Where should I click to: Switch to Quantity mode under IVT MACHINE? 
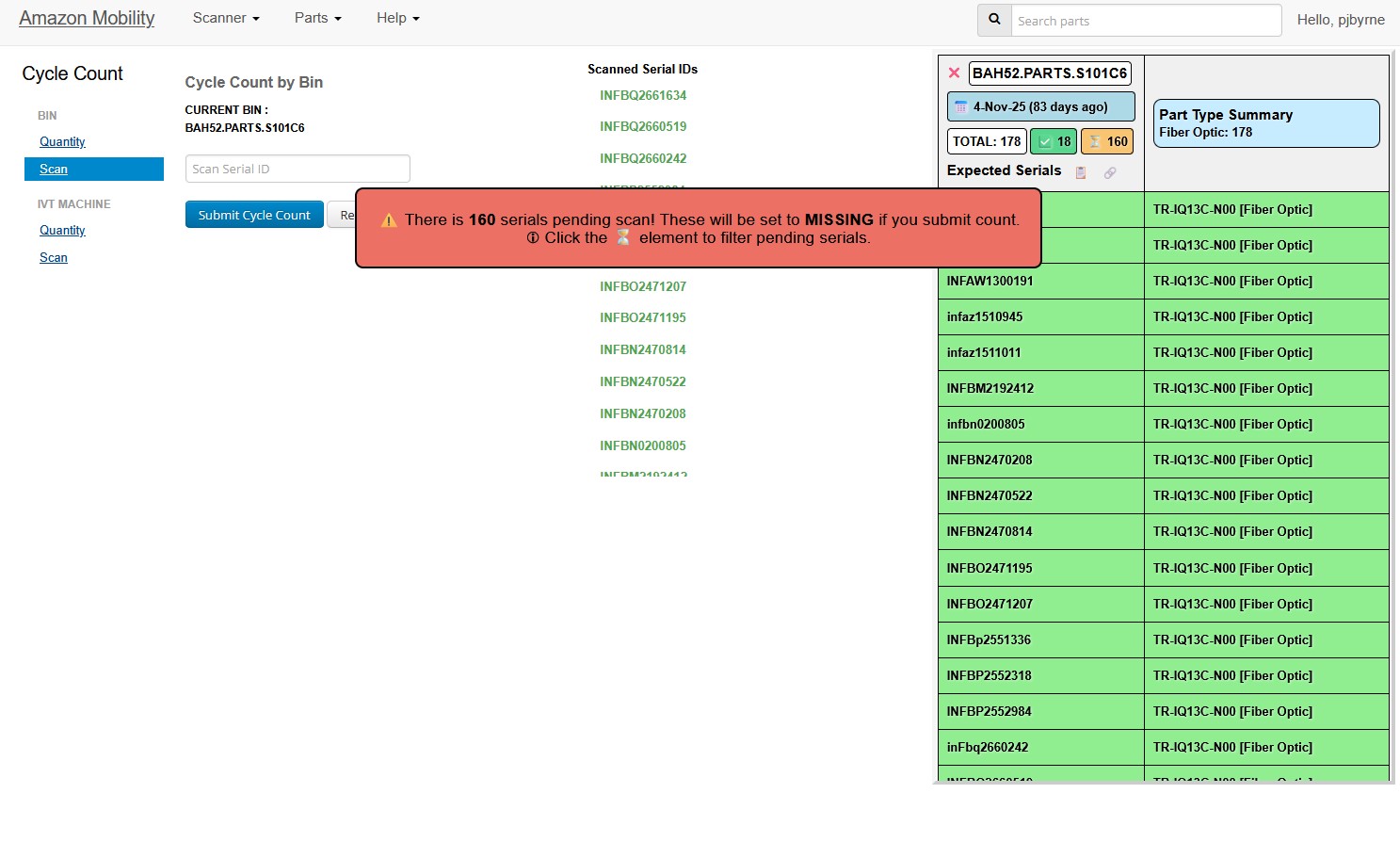62,230
